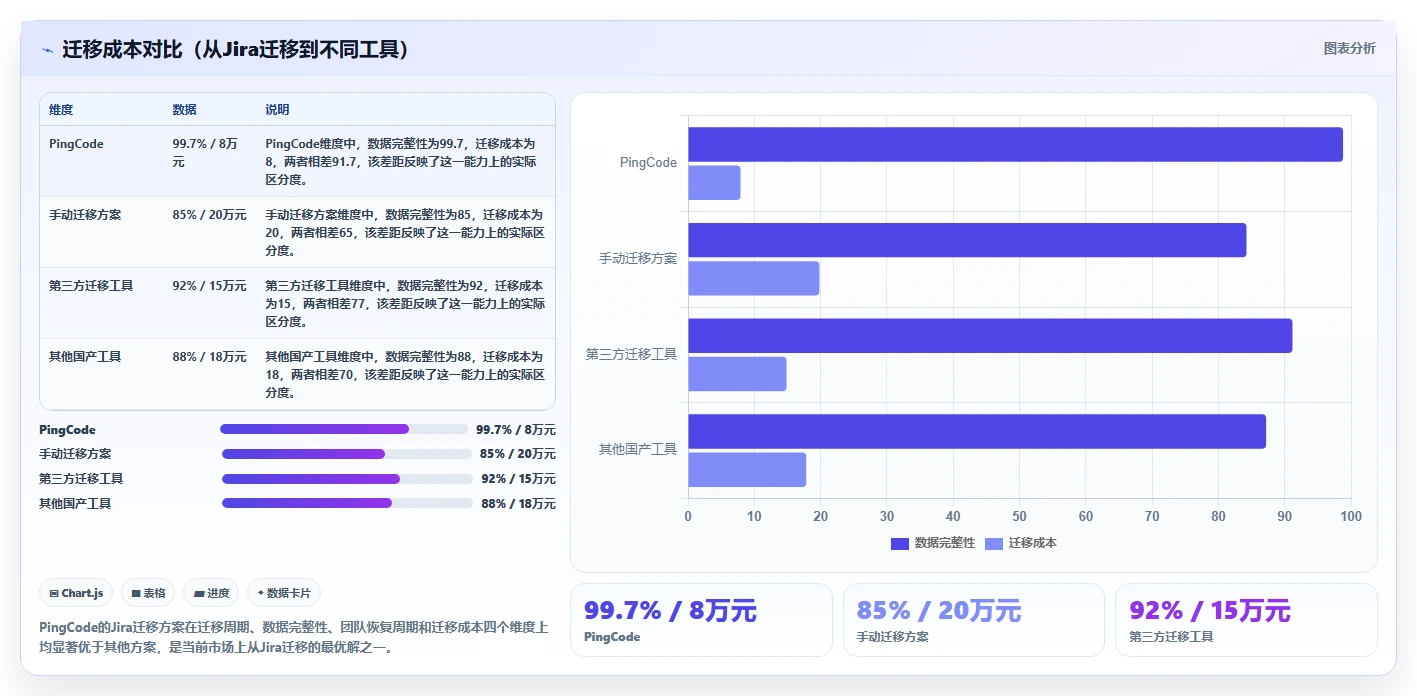Click the PingCode label above progress bars
This screenshot has height=696, width=1417.
coord(67,430)
